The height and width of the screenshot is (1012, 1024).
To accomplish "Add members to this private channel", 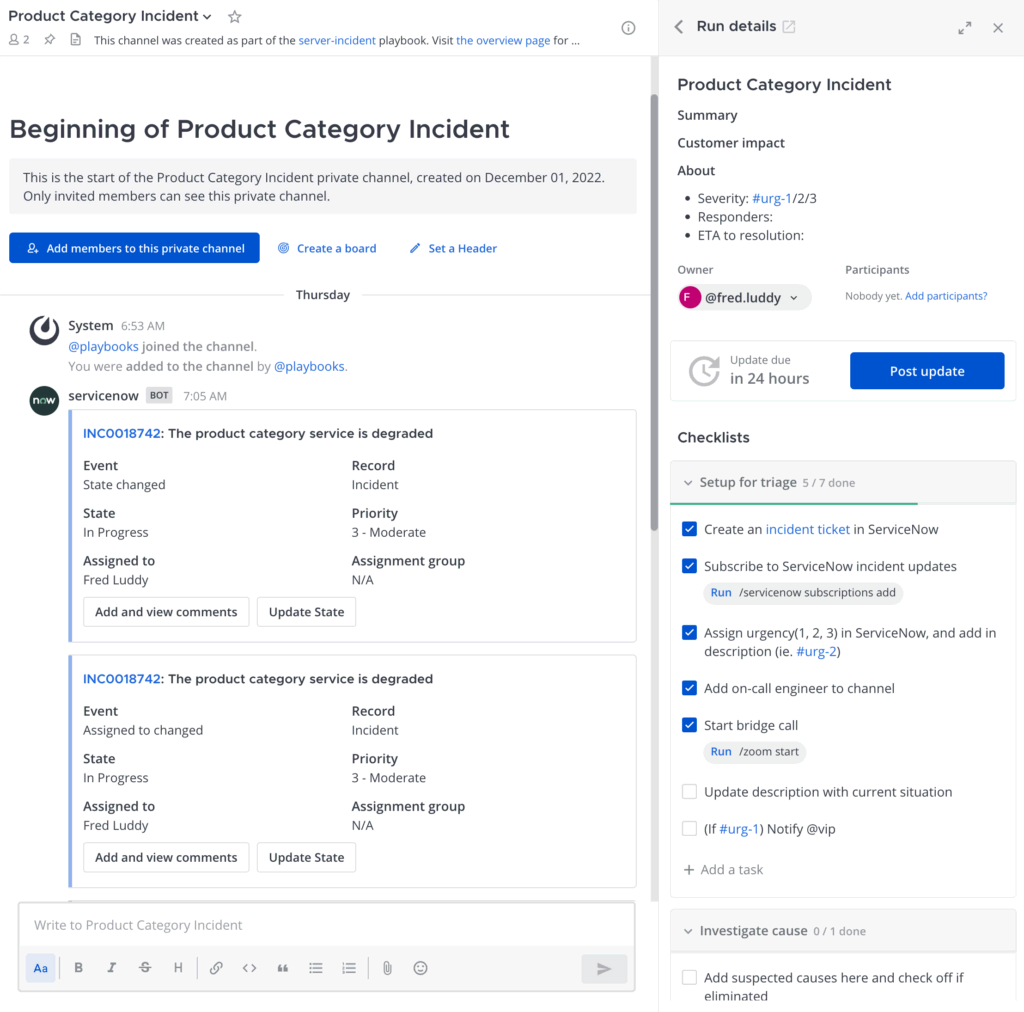I will [x=135, y=248].
